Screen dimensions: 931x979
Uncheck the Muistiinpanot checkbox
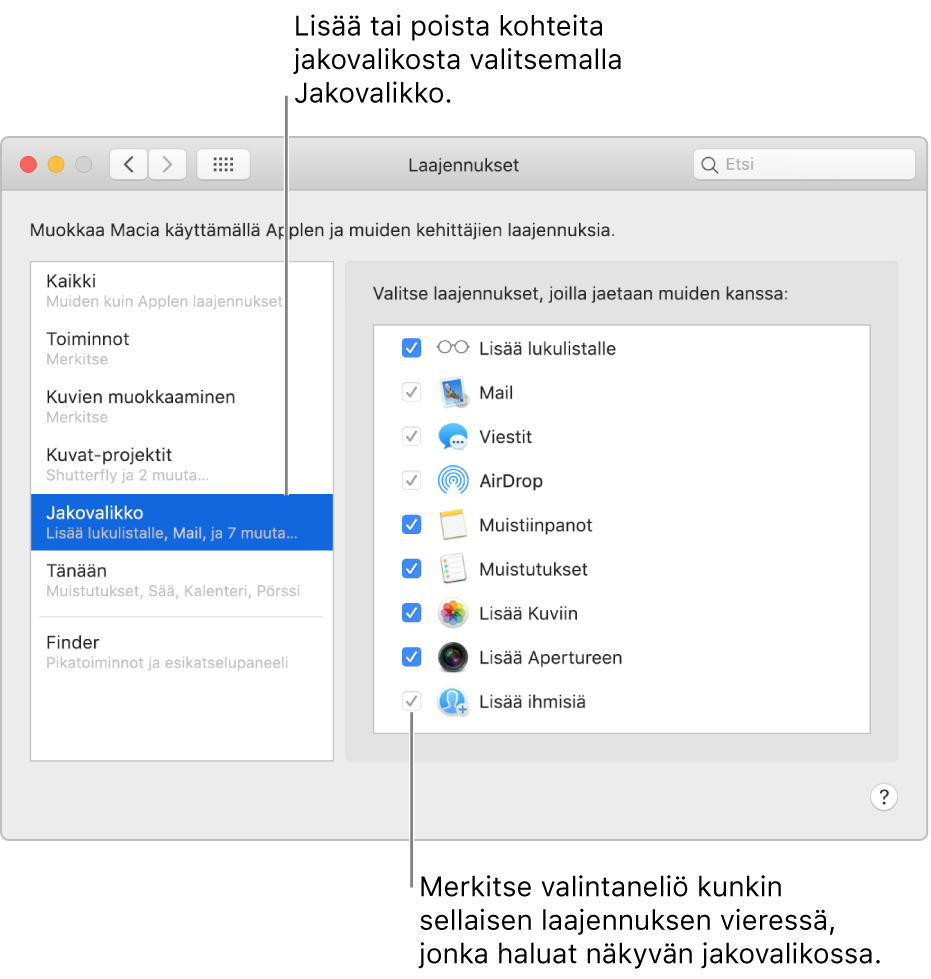[411, 524]
